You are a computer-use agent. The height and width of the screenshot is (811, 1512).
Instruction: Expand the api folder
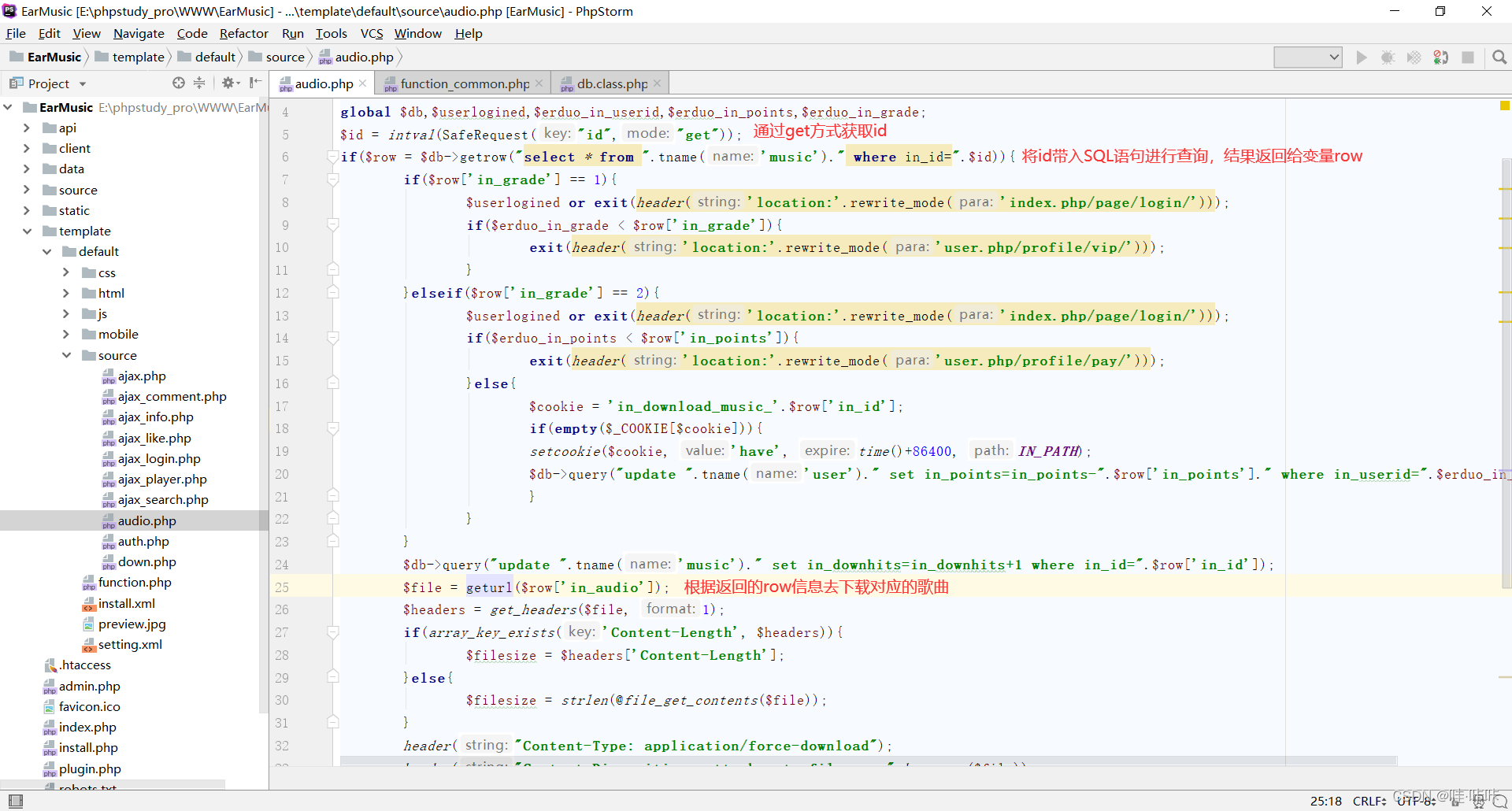[27, 128]
